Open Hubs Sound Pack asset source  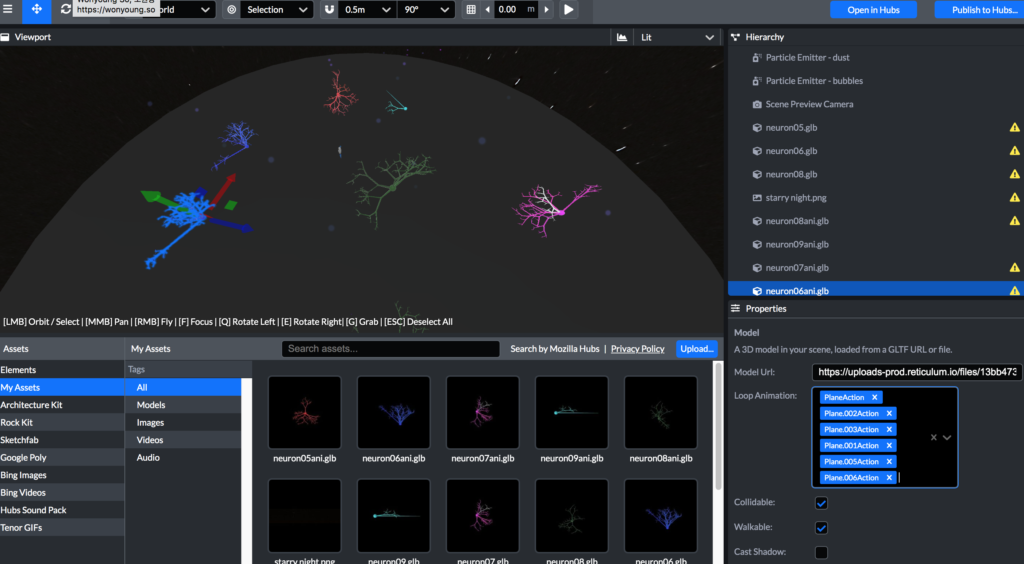62,510
